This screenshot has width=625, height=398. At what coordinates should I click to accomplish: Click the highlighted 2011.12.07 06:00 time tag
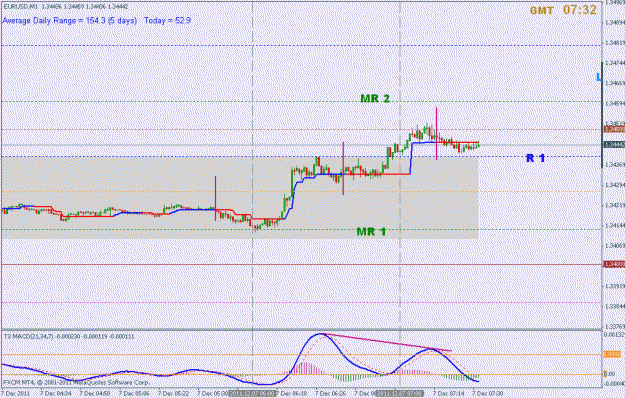coord(253,393)
